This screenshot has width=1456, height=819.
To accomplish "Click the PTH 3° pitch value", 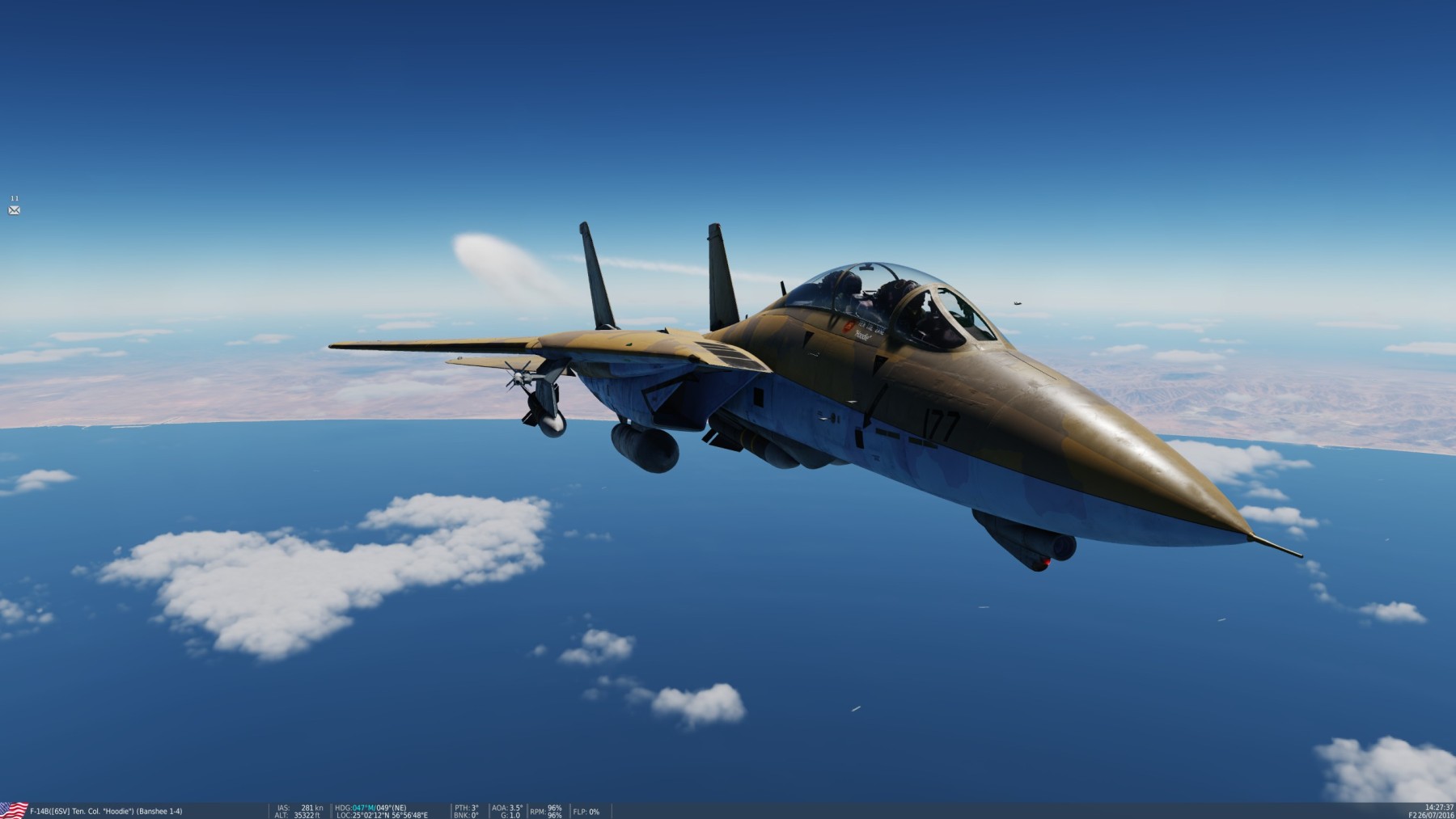I will pyautogui.click(x=467, y=808).
